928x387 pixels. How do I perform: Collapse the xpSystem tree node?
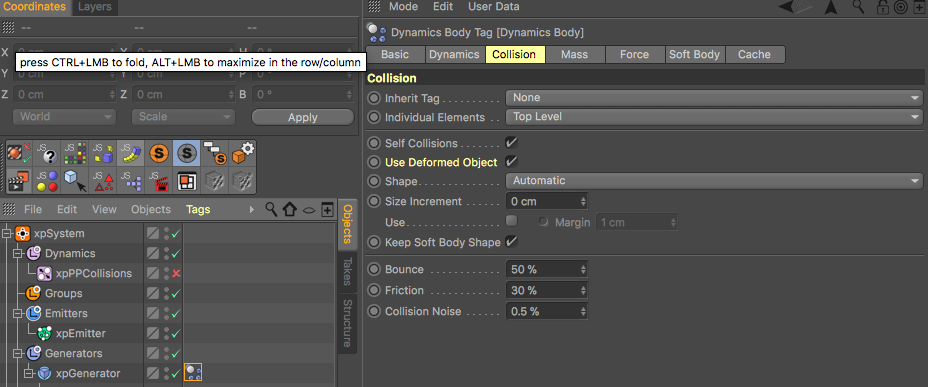pyautogui.click(x=7, y=233)
